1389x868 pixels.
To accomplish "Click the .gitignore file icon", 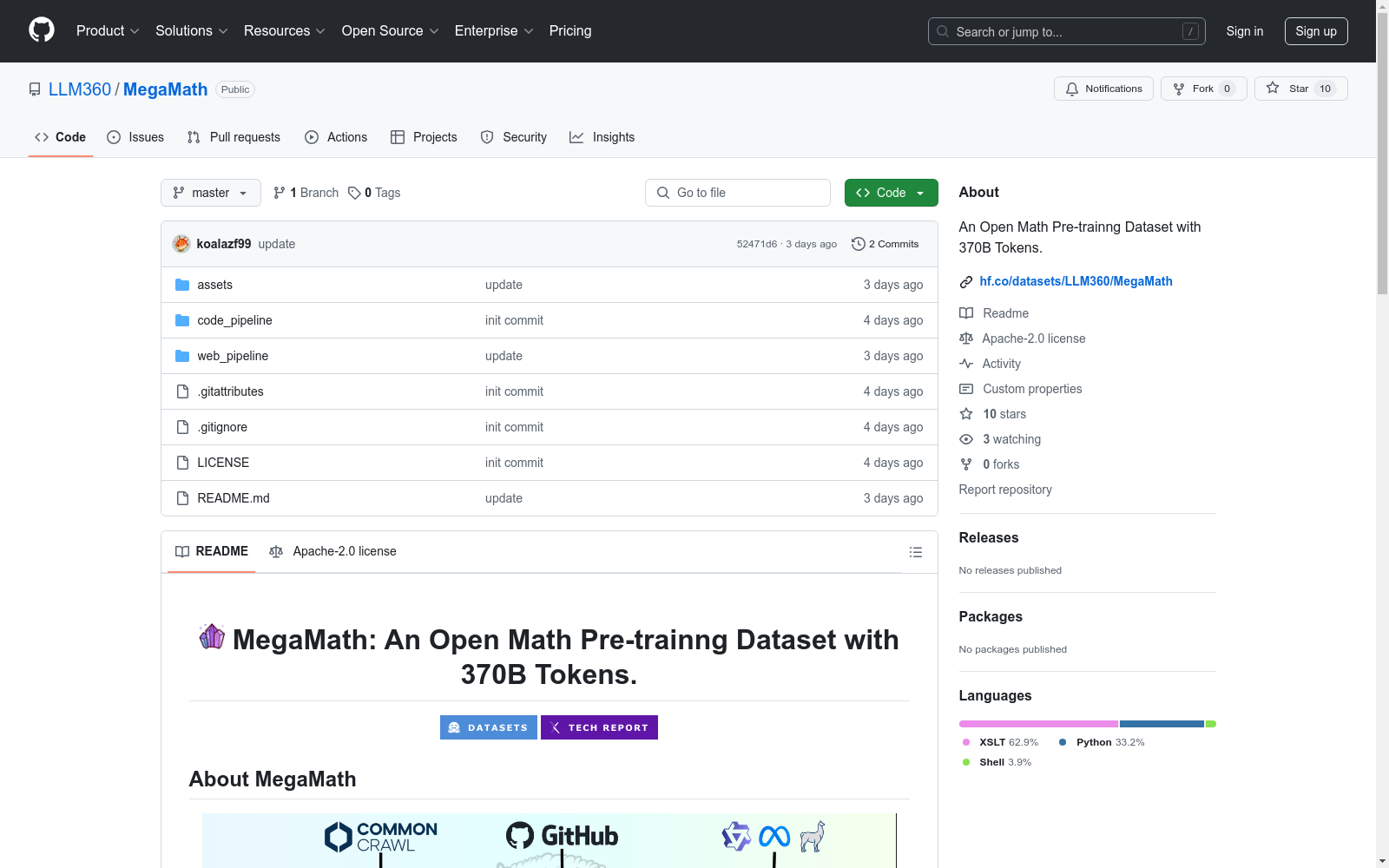I will [x=182, y=427].
